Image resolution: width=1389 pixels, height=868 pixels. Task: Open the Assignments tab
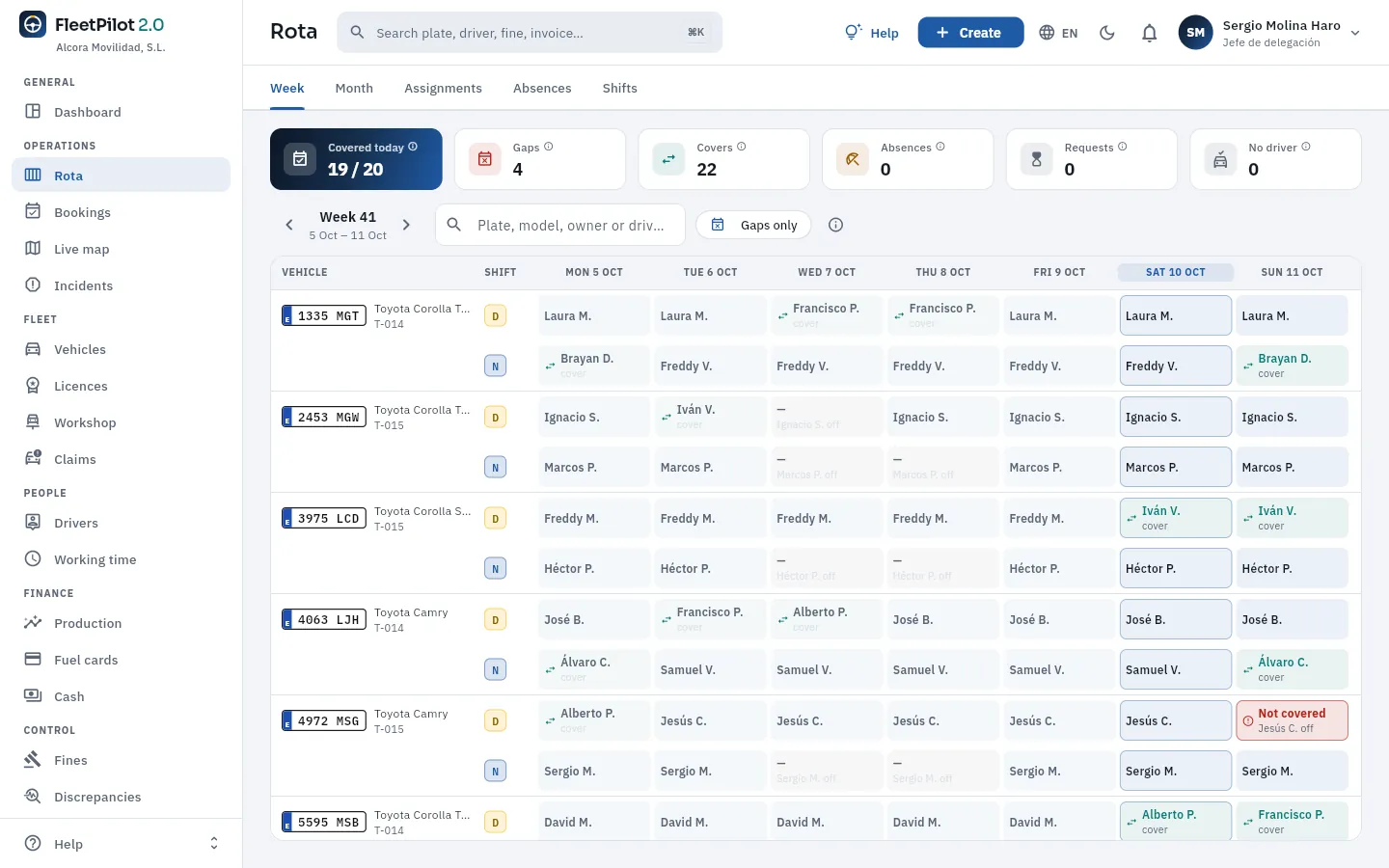coord(443,88)
